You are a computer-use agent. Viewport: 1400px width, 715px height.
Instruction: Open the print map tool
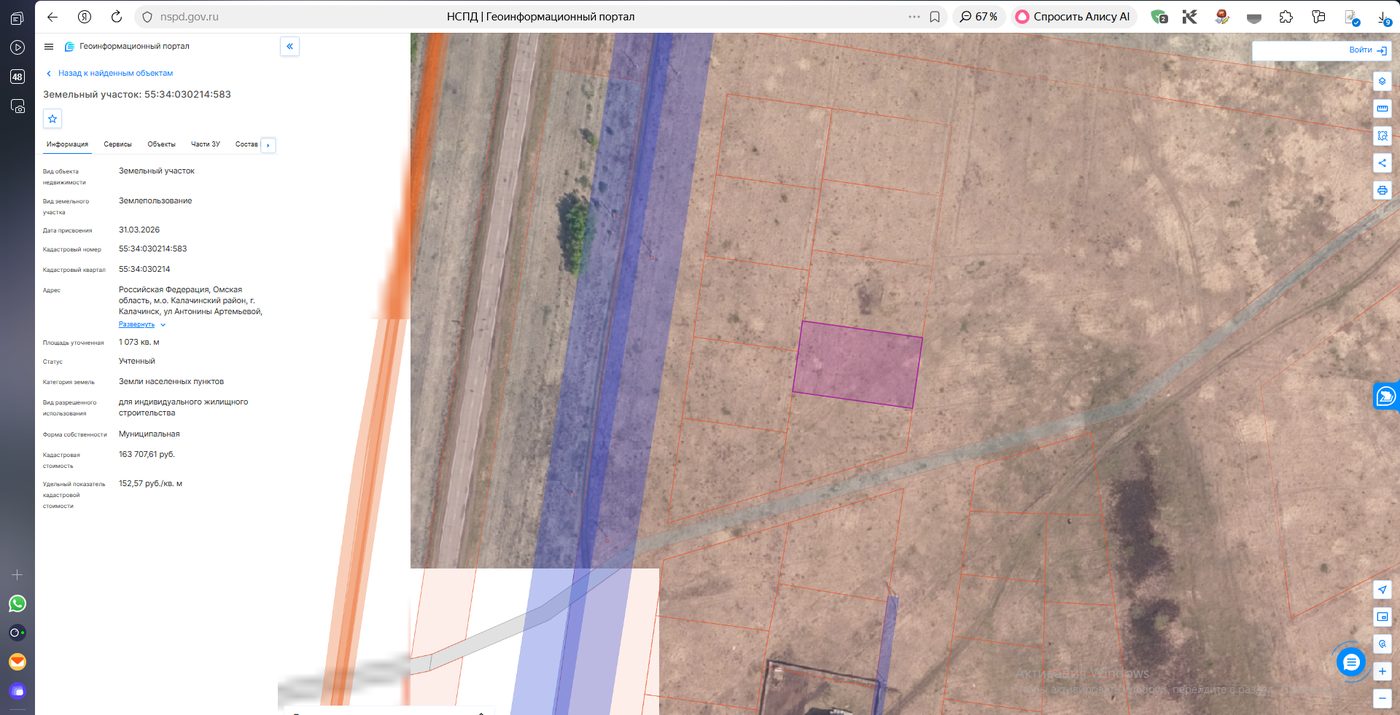(x=1382, y=190)
